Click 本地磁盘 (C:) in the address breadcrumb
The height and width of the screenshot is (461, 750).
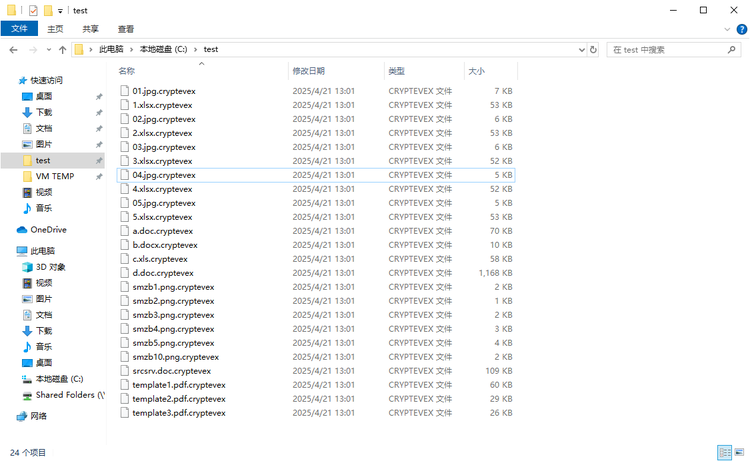click(x=163, y=49)
